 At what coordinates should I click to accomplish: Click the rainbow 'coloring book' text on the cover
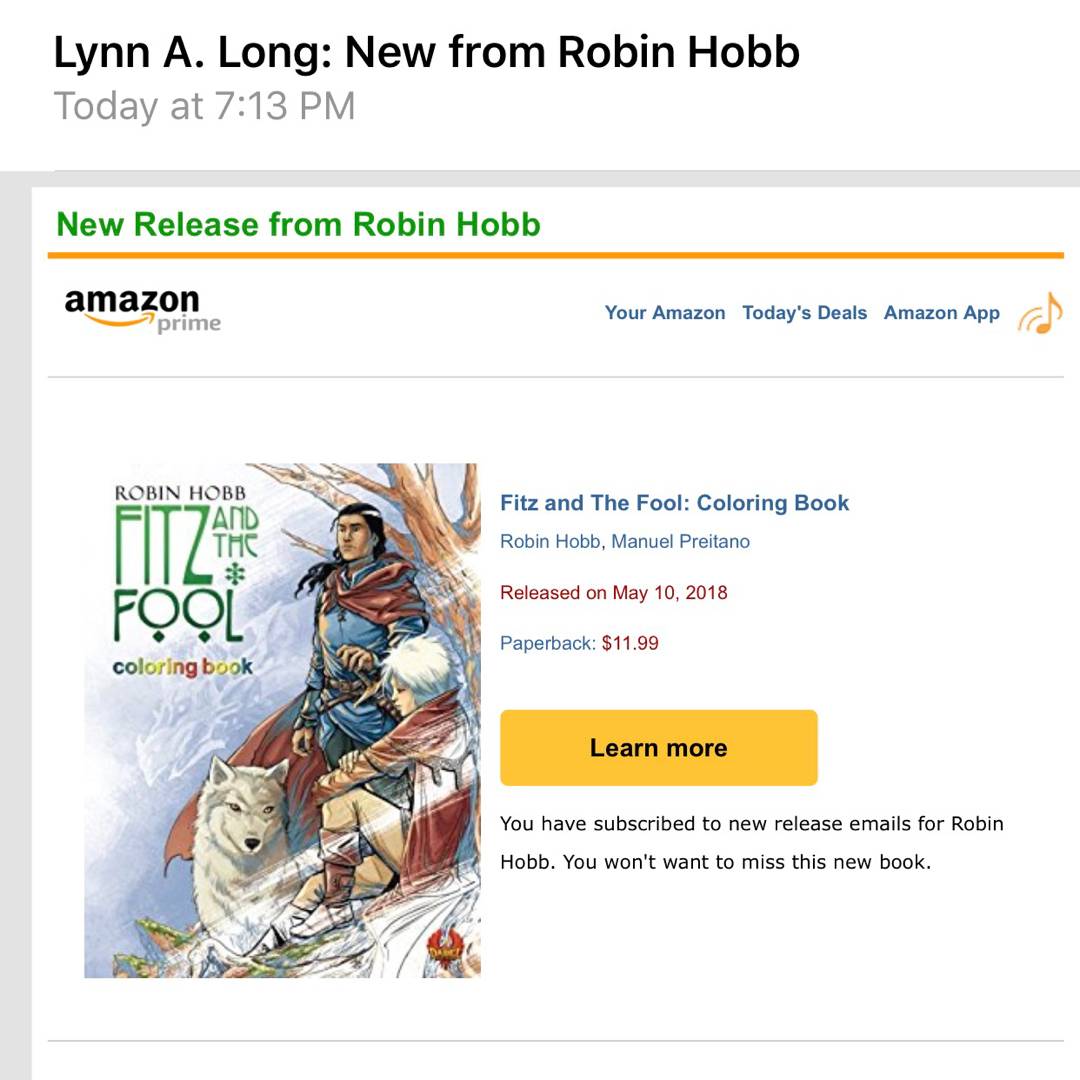click(182, 667)
